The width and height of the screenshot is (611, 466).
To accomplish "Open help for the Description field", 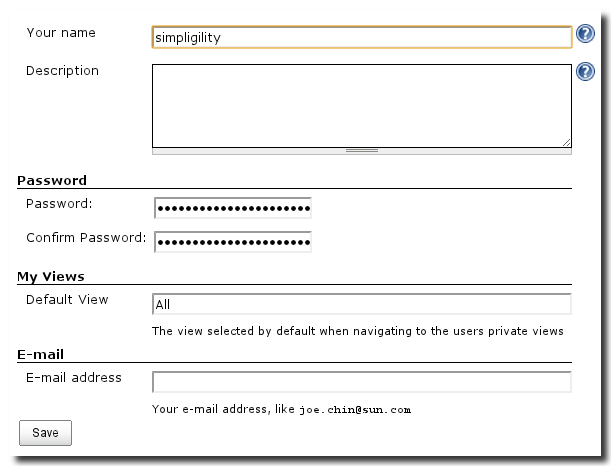I will [587, 72].
